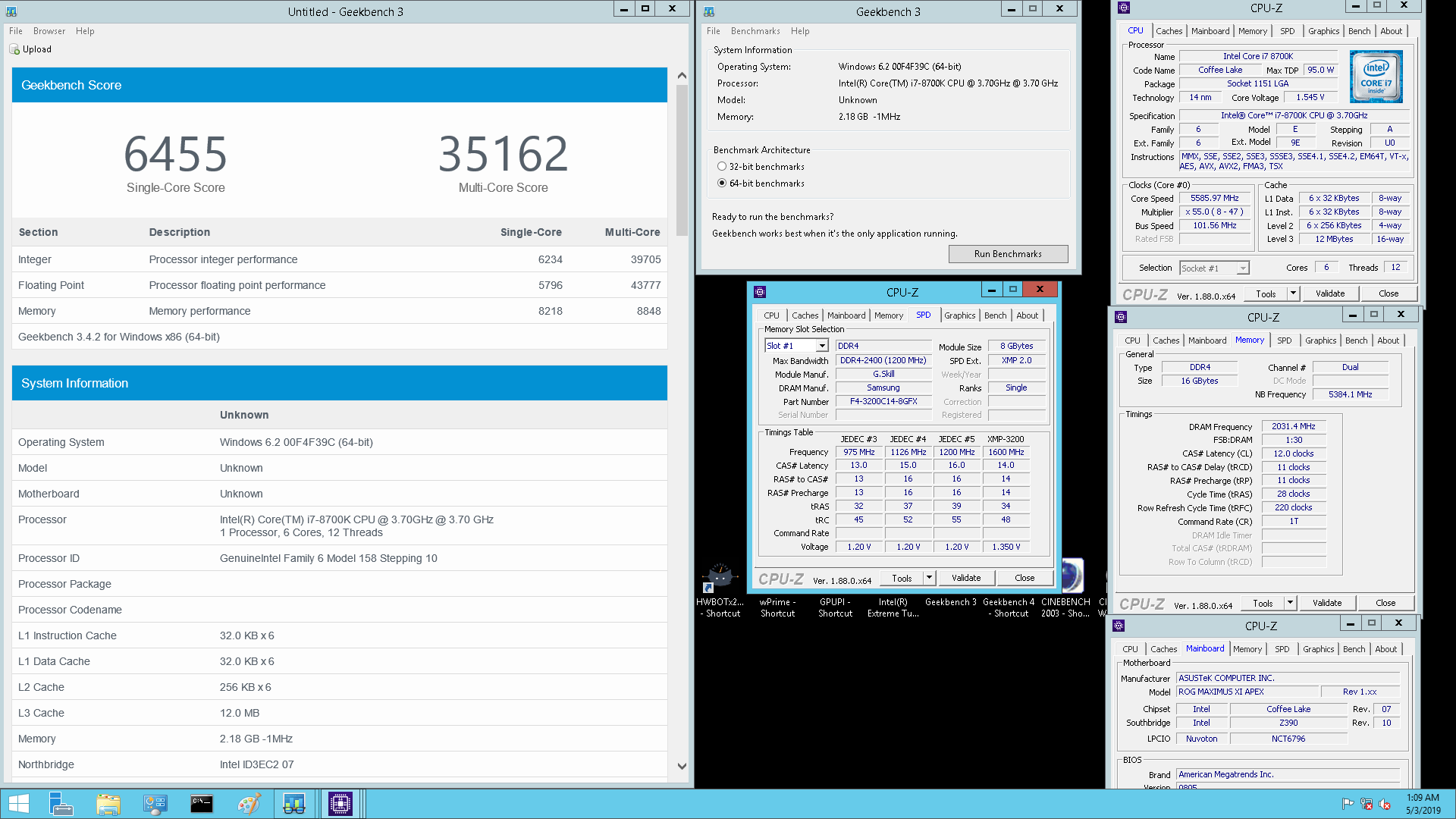Click Tools button in Memory CPU-Z window
This screenshot has width=1456, height=819.
click(1263, 603)
